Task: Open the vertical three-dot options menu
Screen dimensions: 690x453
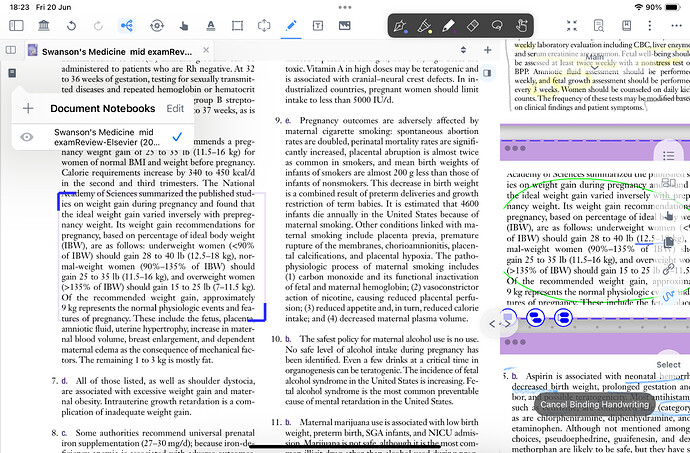Action: [x=650, y=26]
